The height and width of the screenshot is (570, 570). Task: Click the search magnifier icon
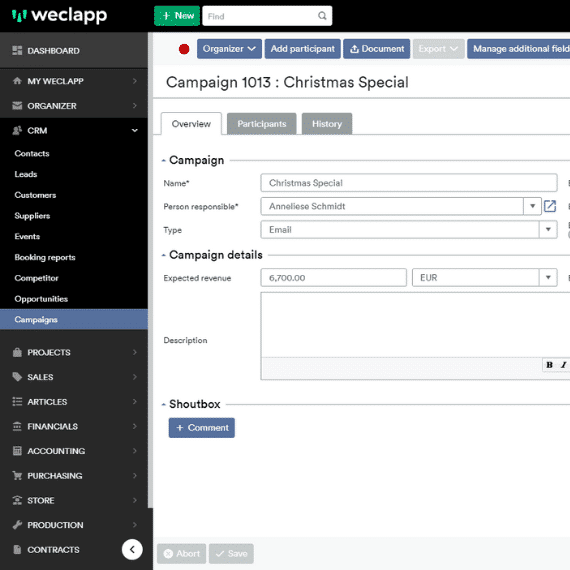[322, 16]
